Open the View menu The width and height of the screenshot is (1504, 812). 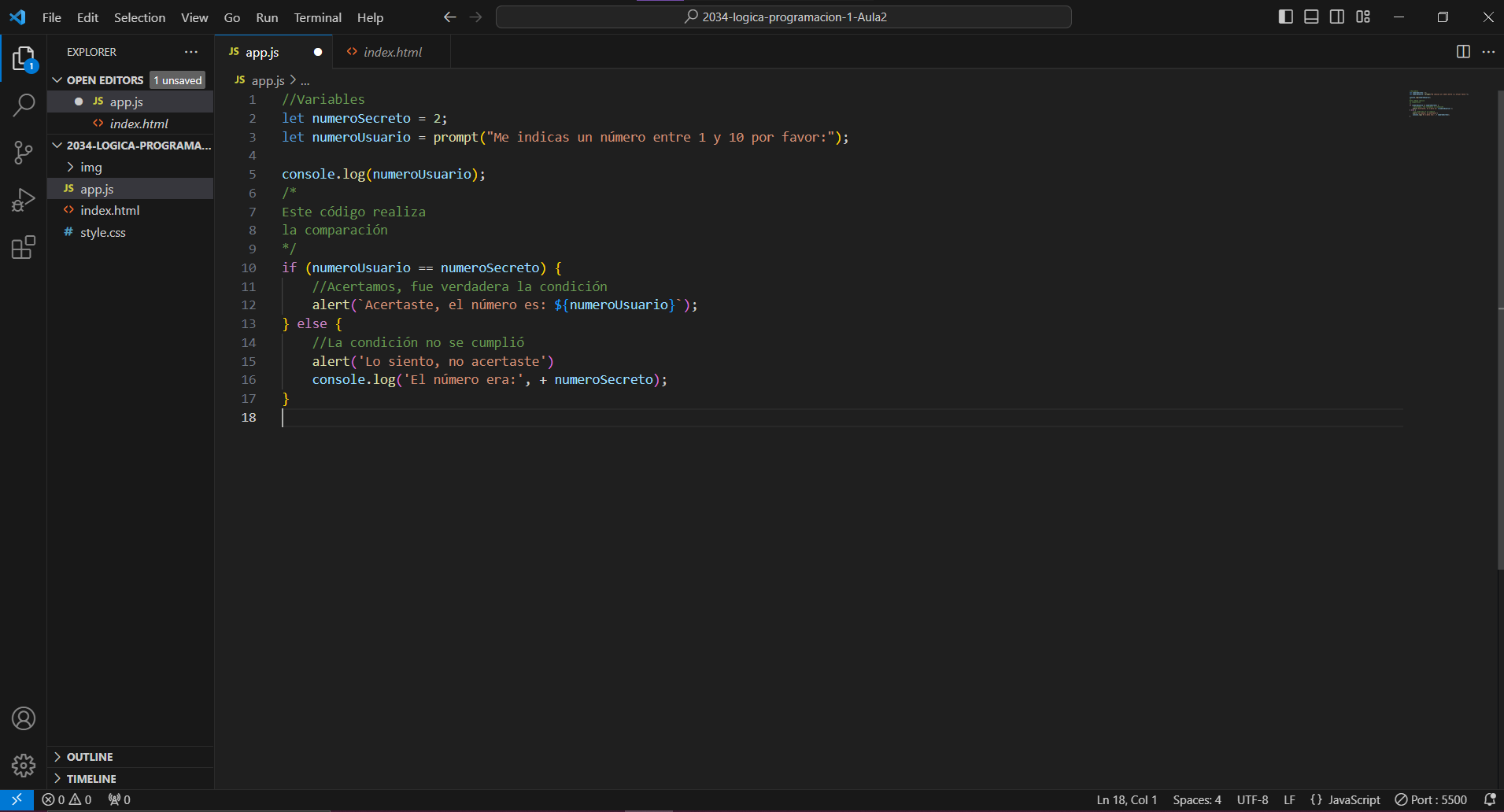[194, 17]
